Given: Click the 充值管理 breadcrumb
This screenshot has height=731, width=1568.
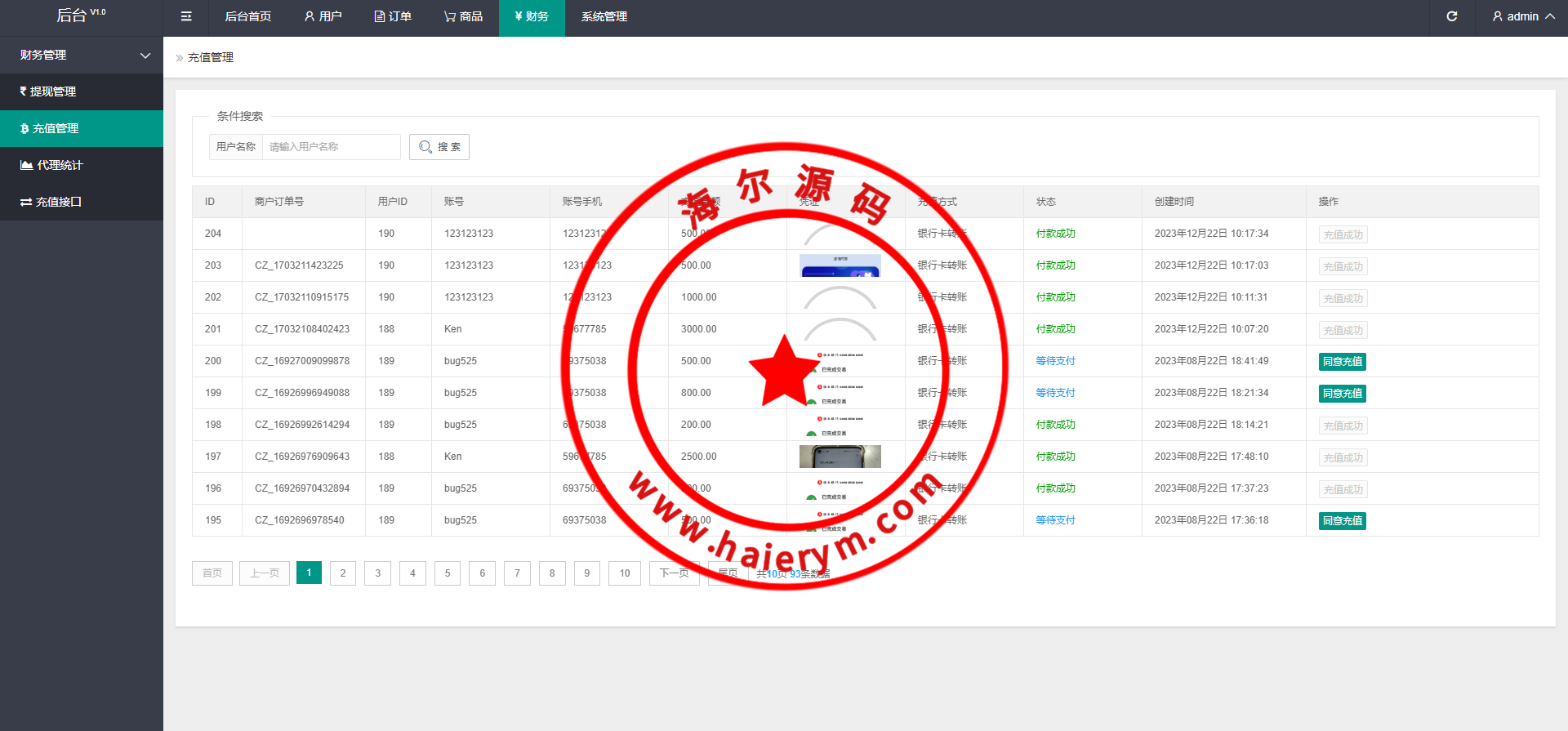Looking at the screenshot, I should click(x=211, y=57).
